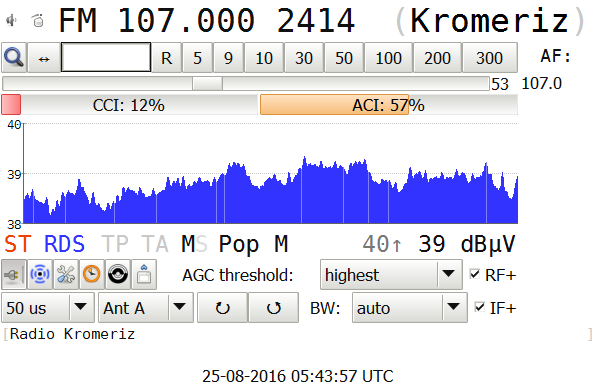This screenshot has height=387, width=596.
Task: Click the 107.0 AF list entry
Action: click(x=541, y=84)
